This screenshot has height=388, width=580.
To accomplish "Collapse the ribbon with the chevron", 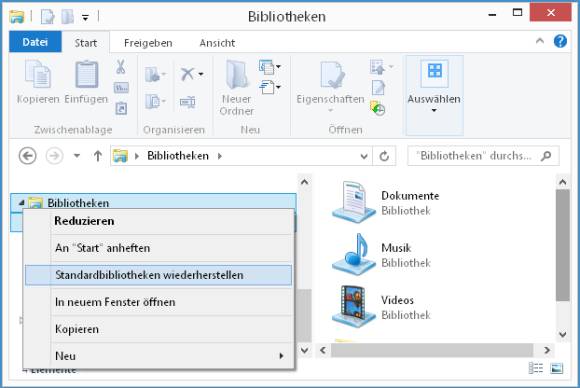I will click(540, 41).
